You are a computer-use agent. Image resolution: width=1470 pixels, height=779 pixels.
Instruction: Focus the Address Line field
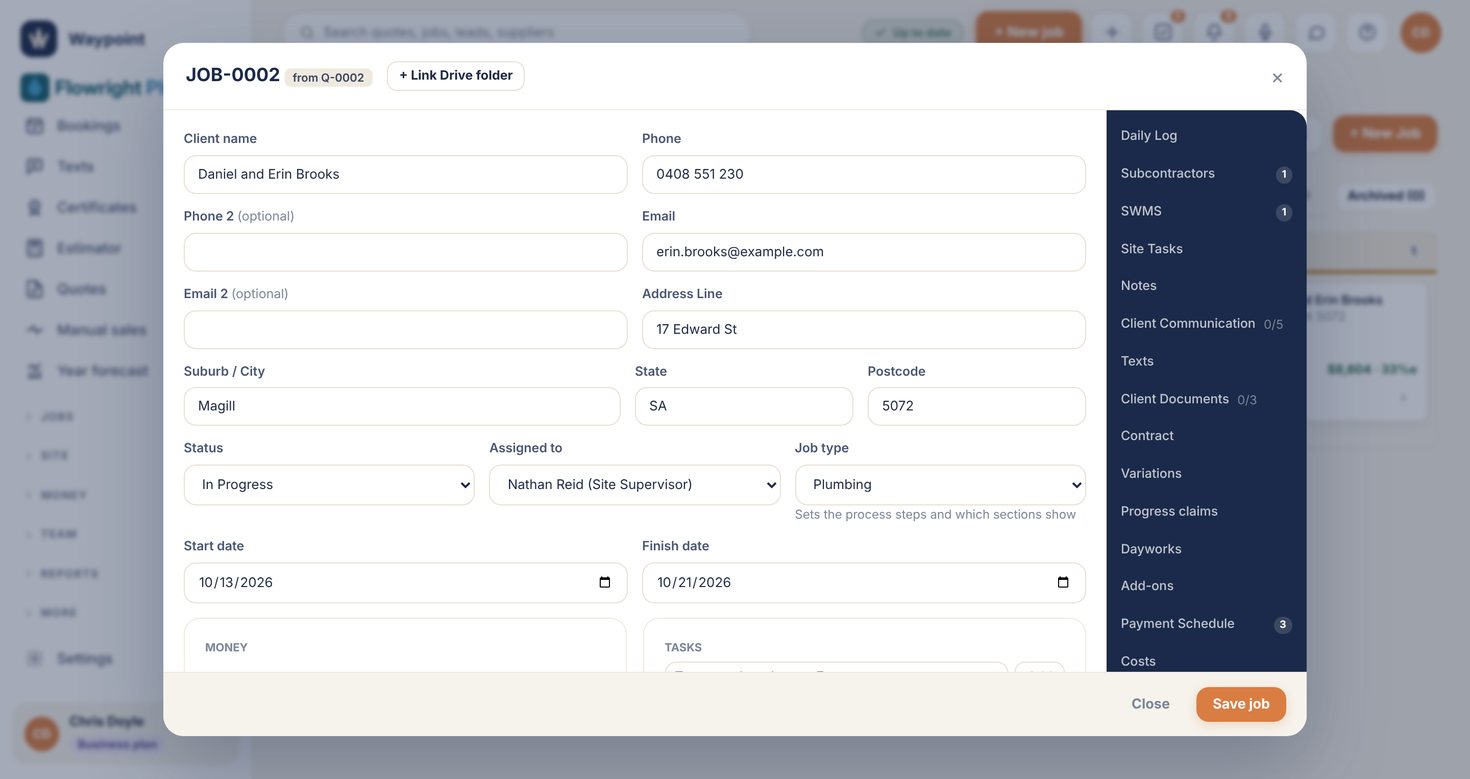864,330
